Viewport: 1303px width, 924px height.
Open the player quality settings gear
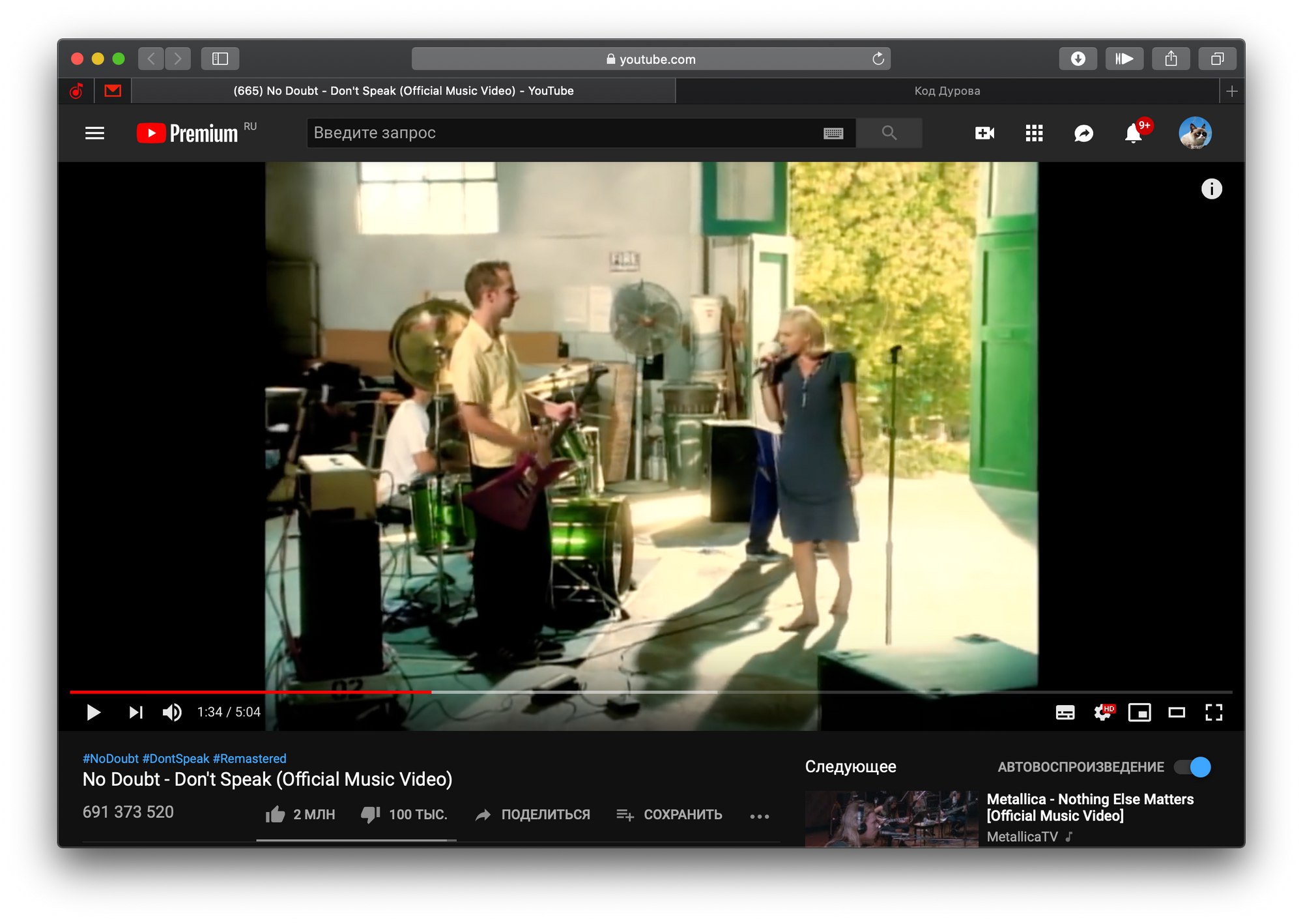[x=1102, y=712]
